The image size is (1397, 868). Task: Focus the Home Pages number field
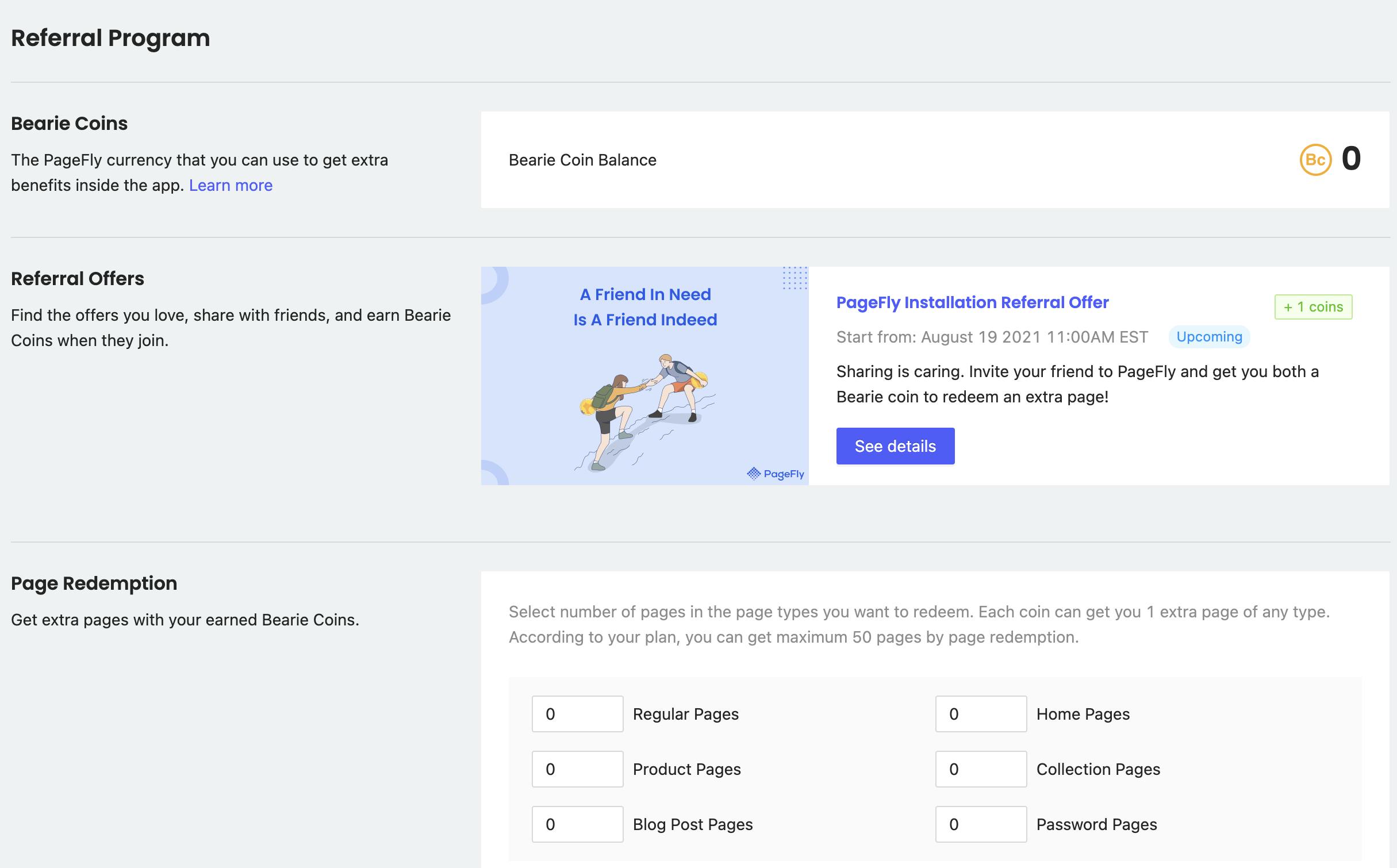(981, 714)
